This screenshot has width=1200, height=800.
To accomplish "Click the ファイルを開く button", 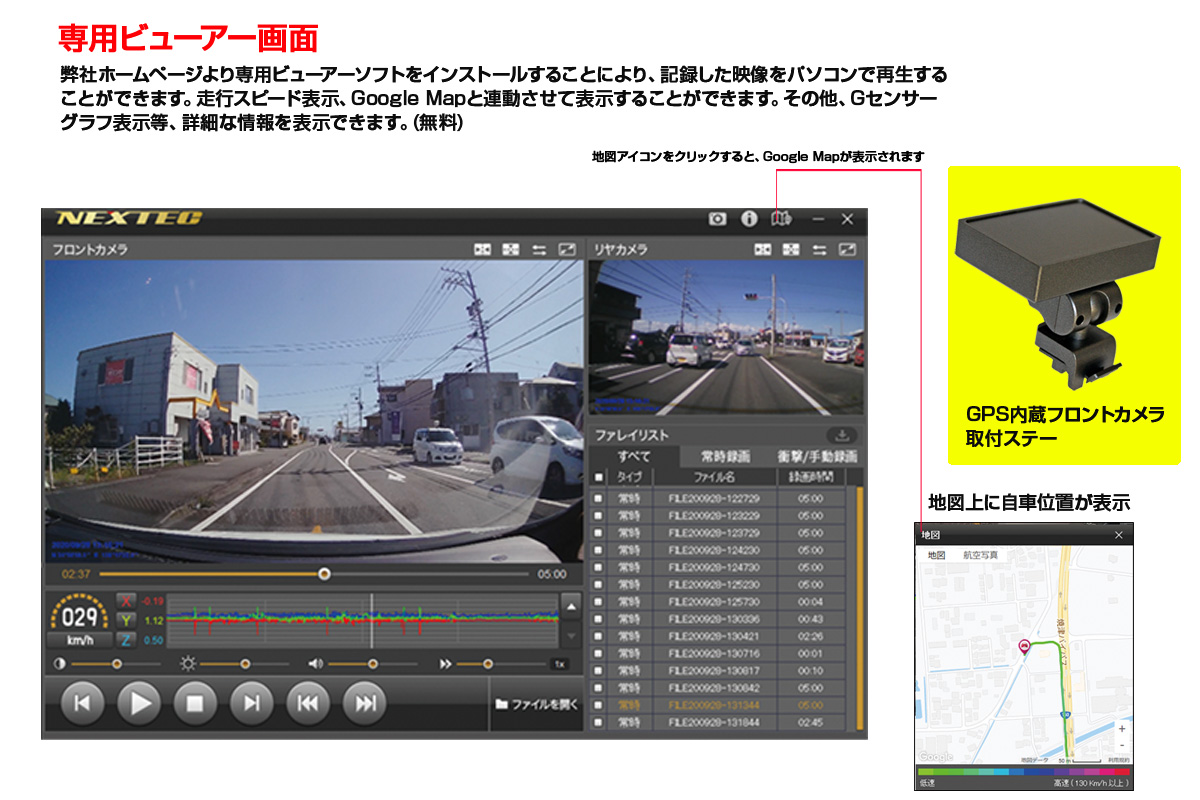I will (x=537, y=704).
